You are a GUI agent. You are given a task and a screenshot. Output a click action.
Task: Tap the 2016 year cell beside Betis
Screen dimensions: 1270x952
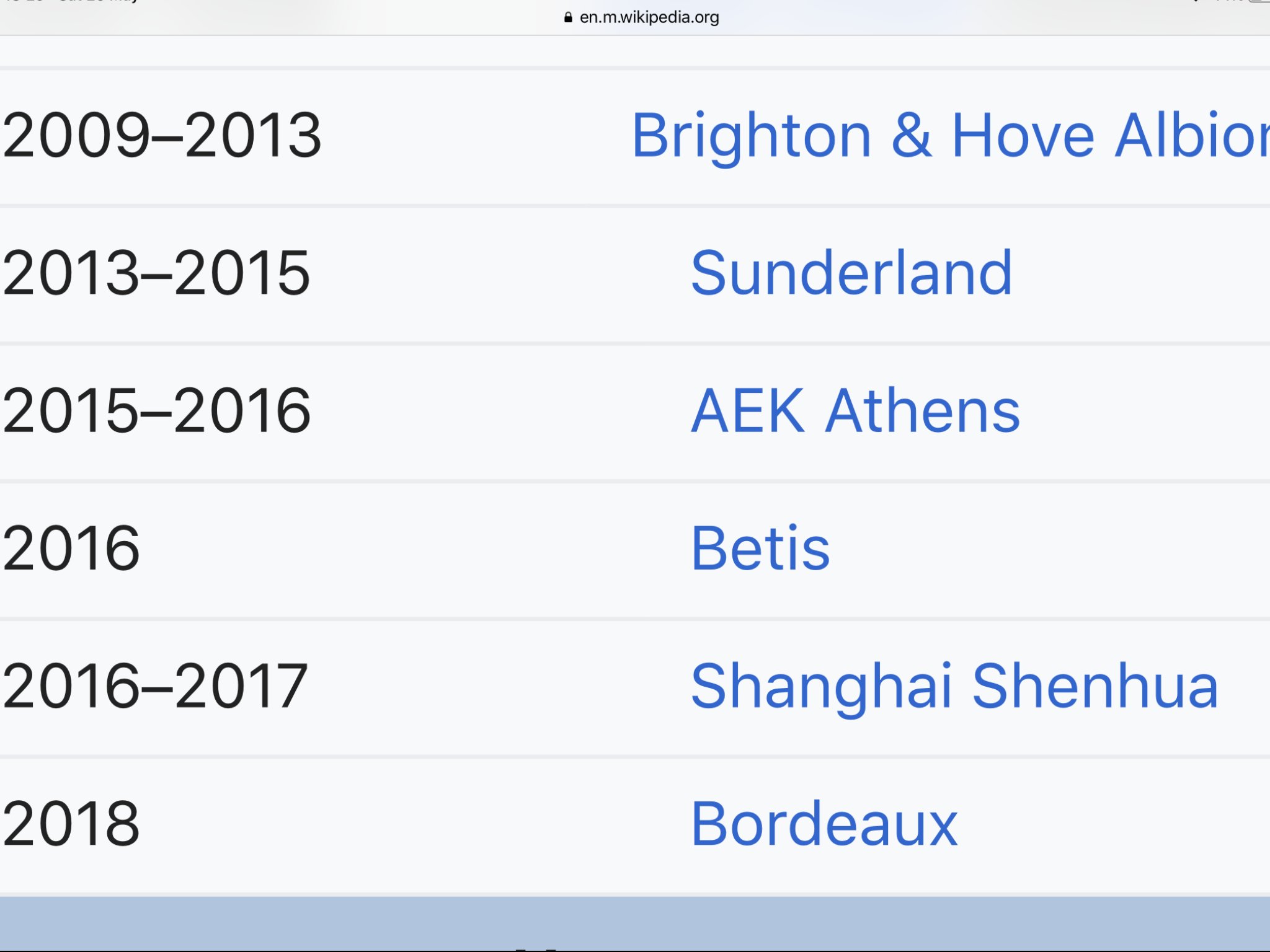[71, 548]
